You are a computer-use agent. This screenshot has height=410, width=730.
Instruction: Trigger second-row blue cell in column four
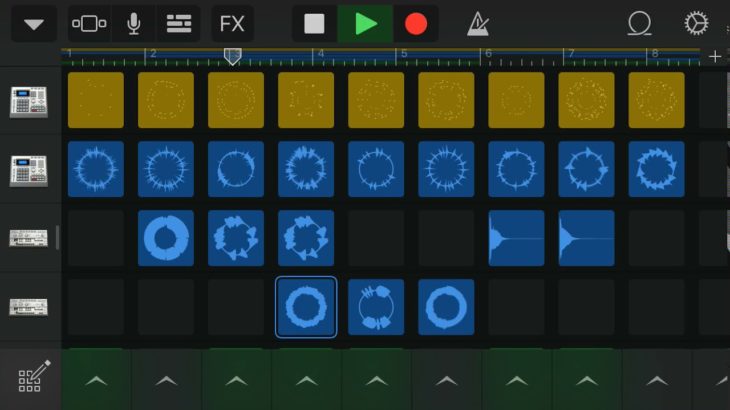point(306,169)
